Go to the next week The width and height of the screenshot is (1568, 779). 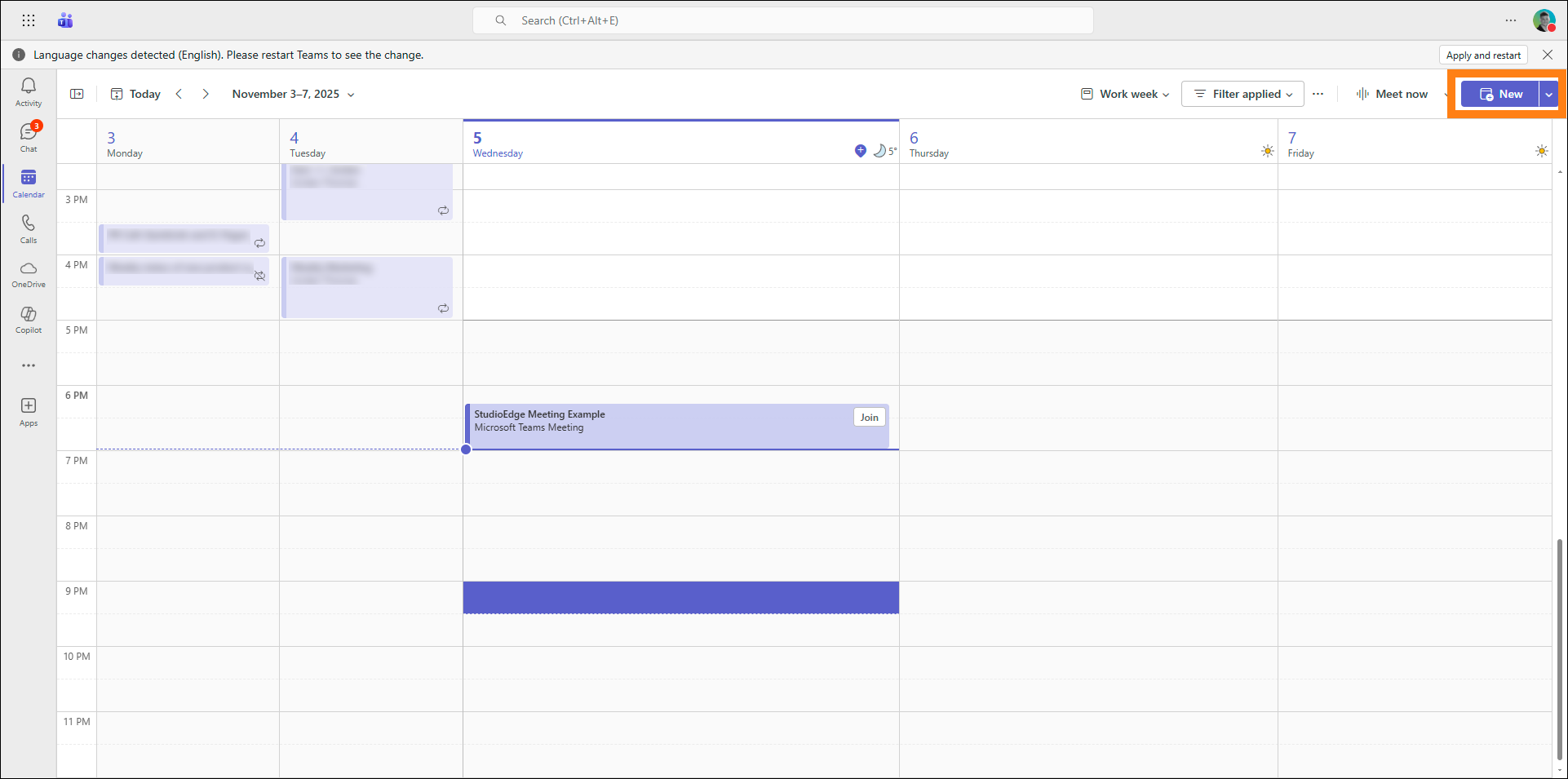click(206, 94)
